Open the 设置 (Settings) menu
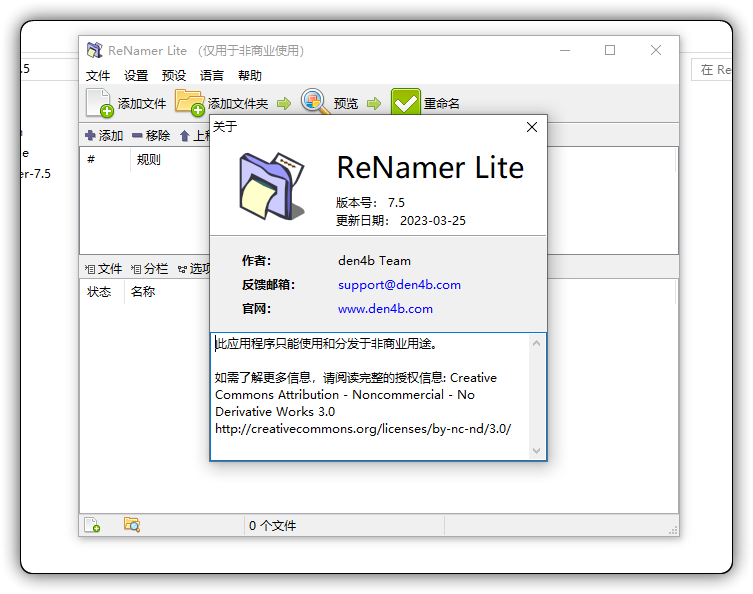Screen dimensions: 753x594 (136, 75)
